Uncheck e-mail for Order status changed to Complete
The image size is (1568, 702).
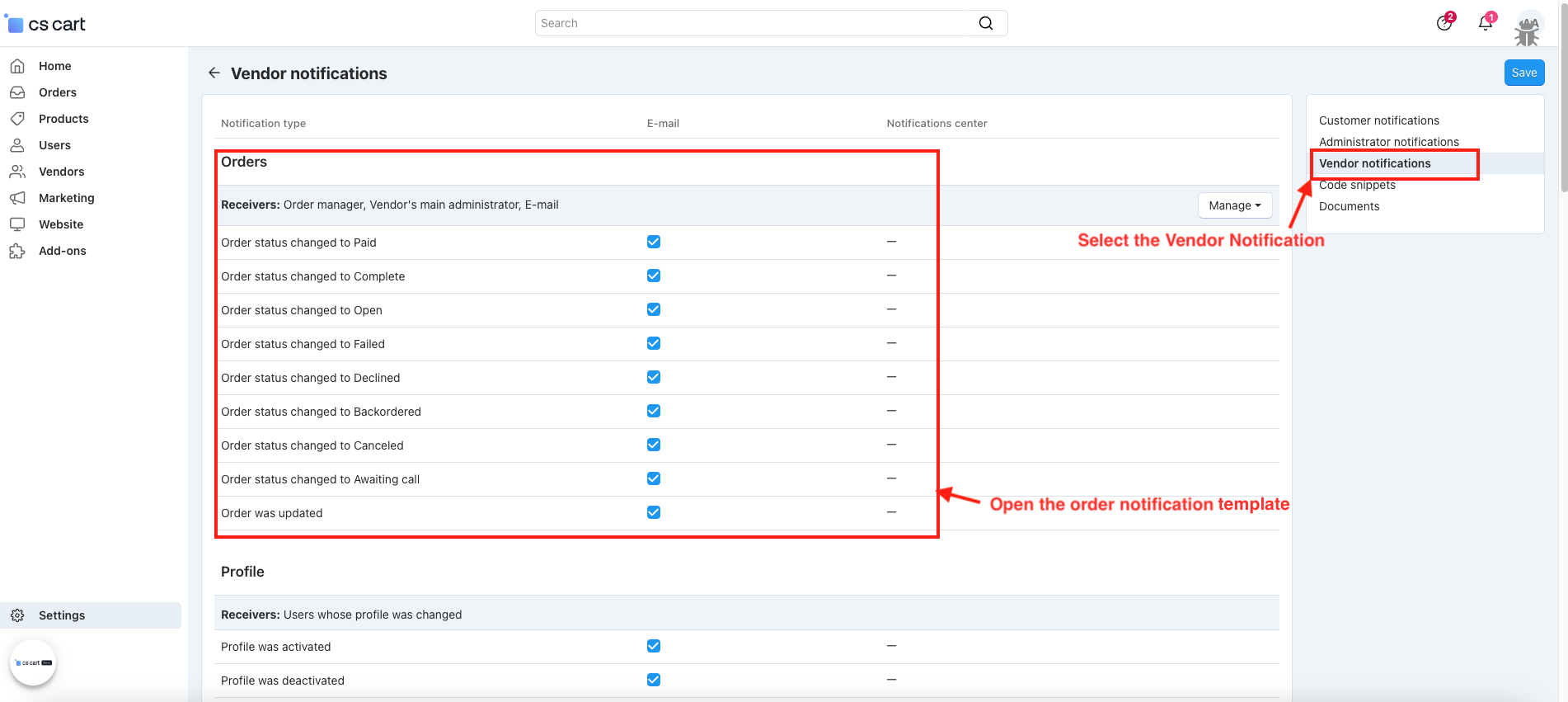click(654, 276)
